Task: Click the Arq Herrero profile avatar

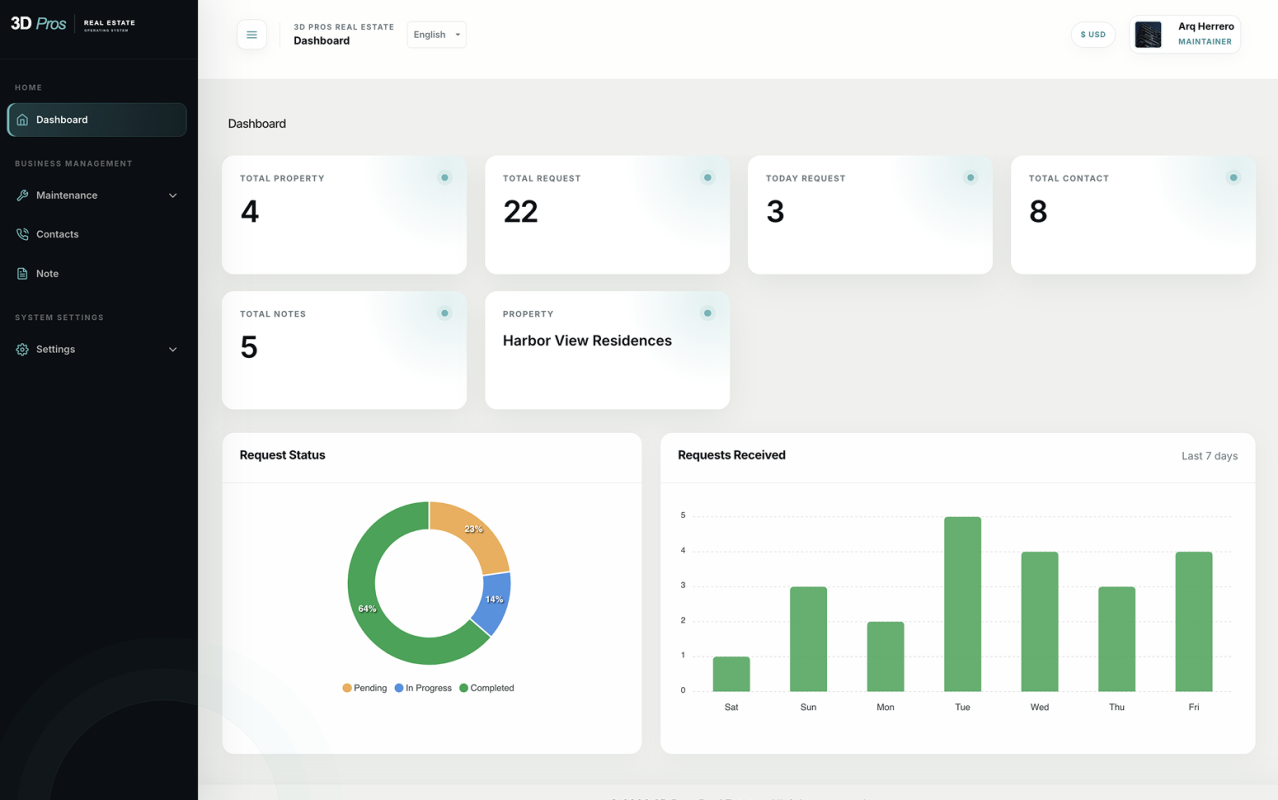Action: click(x=1148, y=34)
